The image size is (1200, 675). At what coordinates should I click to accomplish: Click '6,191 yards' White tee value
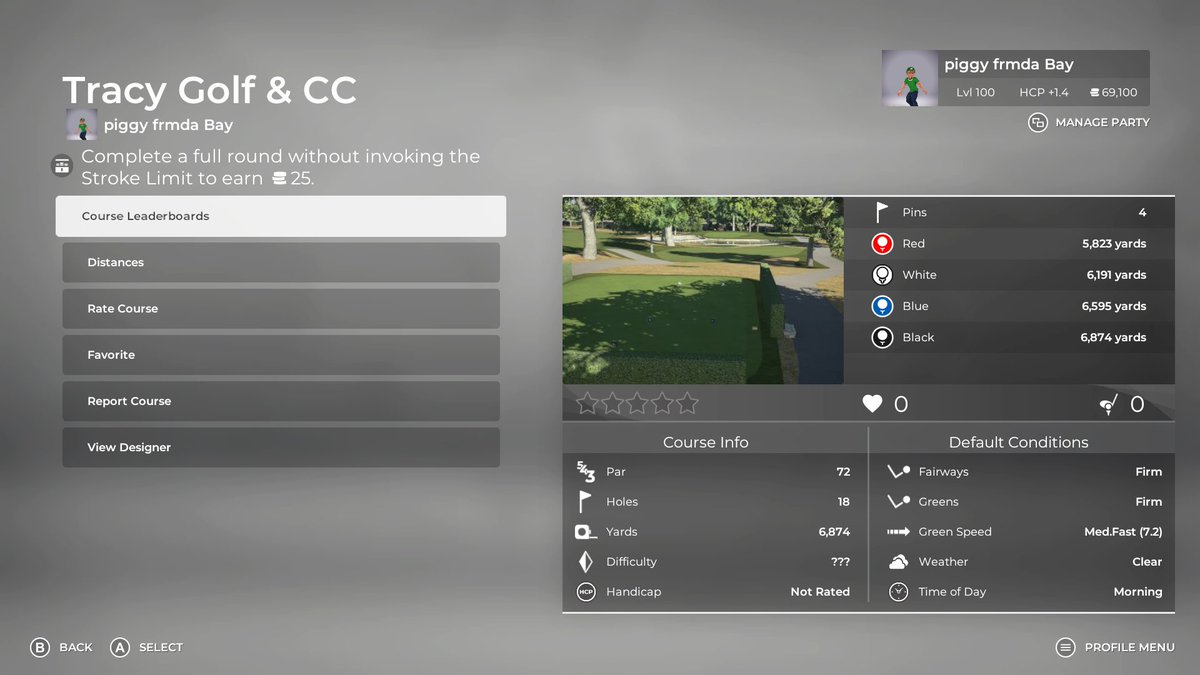pyautogui.click(x=1116, y=275)
